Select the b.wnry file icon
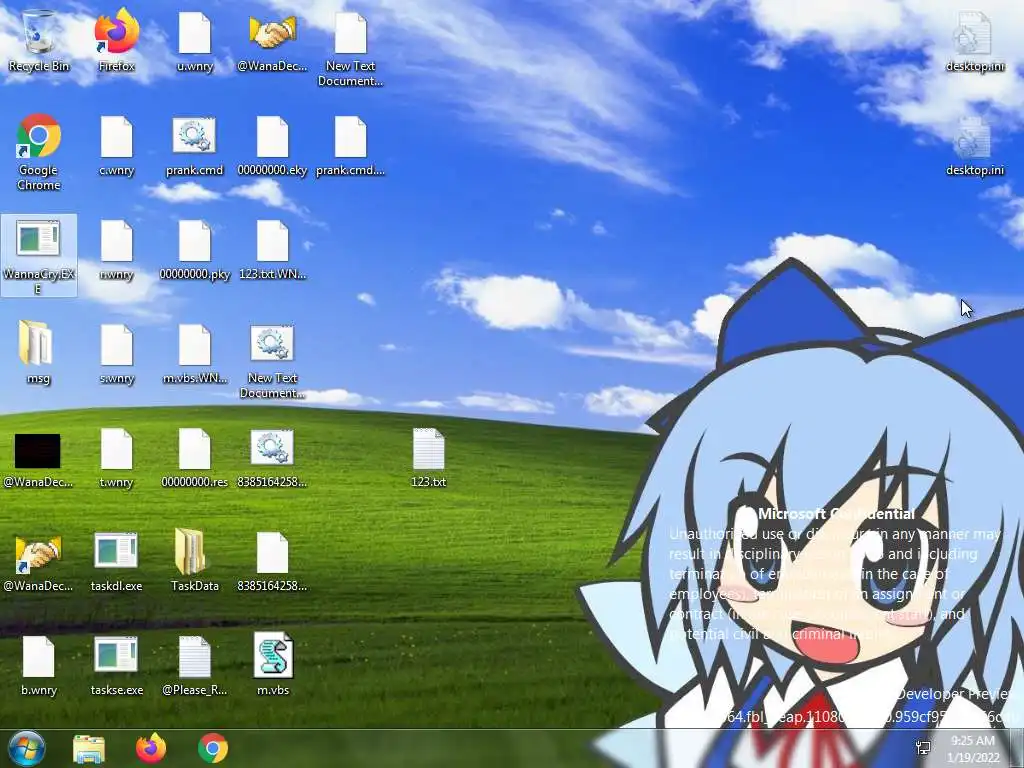 [x=39, y=666]
